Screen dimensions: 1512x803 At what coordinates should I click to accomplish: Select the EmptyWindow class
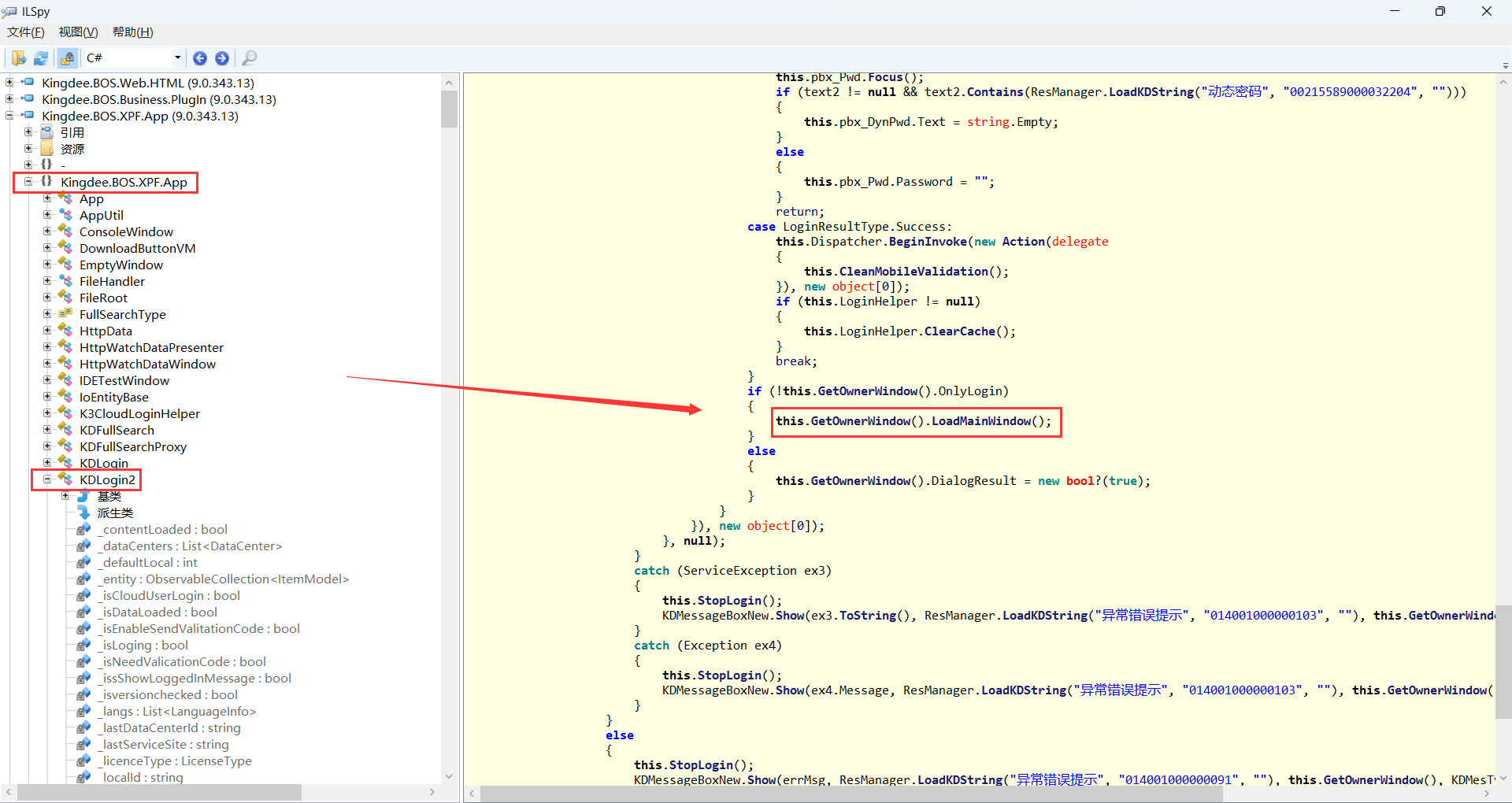coord(121,265)
